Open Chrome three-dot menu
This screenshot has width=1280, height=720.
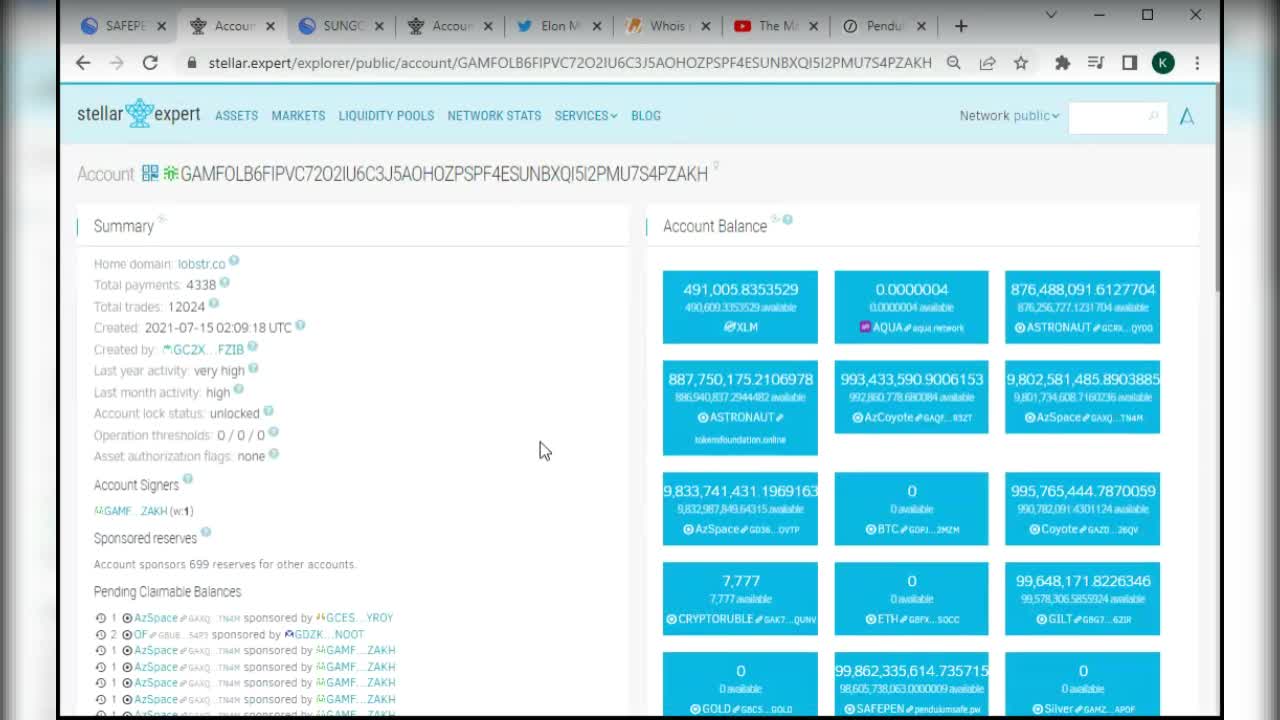[x=1197, y=62]
